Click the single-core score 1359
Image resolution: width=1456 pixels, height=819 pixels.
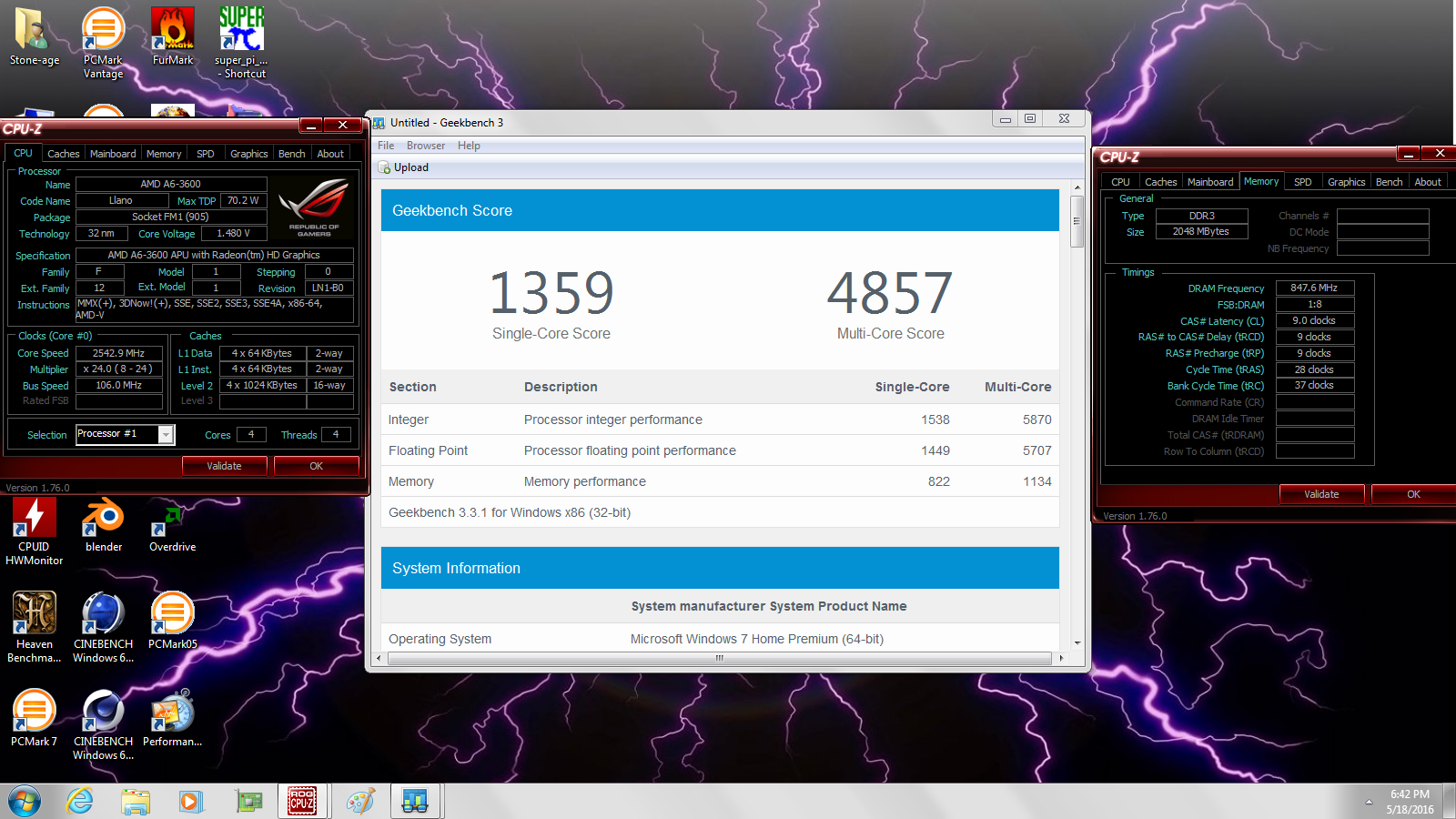551,293
